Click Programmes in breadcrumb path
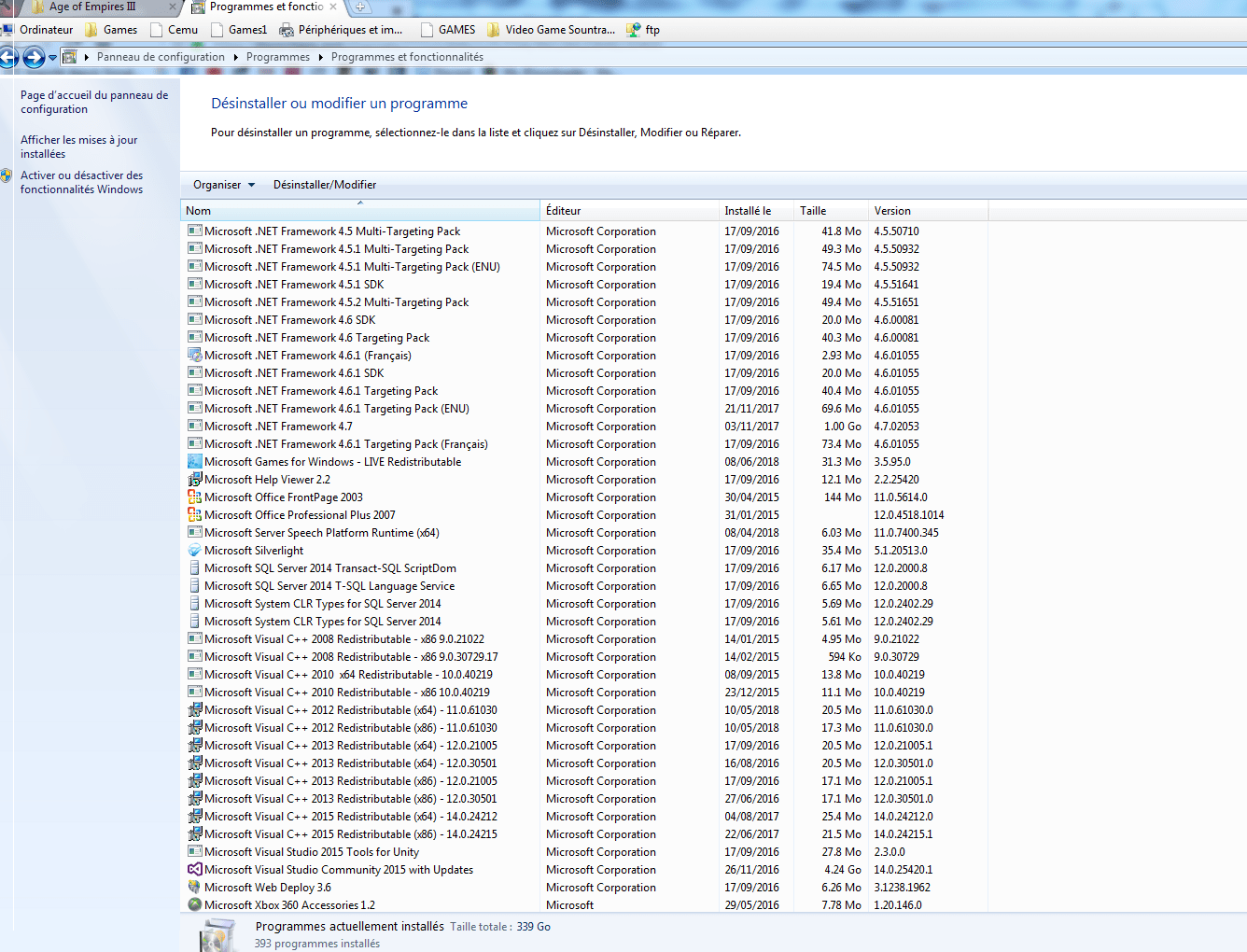Image resolution: width=1247 pixels, height=952 pixels. click(x=278, y=57)
